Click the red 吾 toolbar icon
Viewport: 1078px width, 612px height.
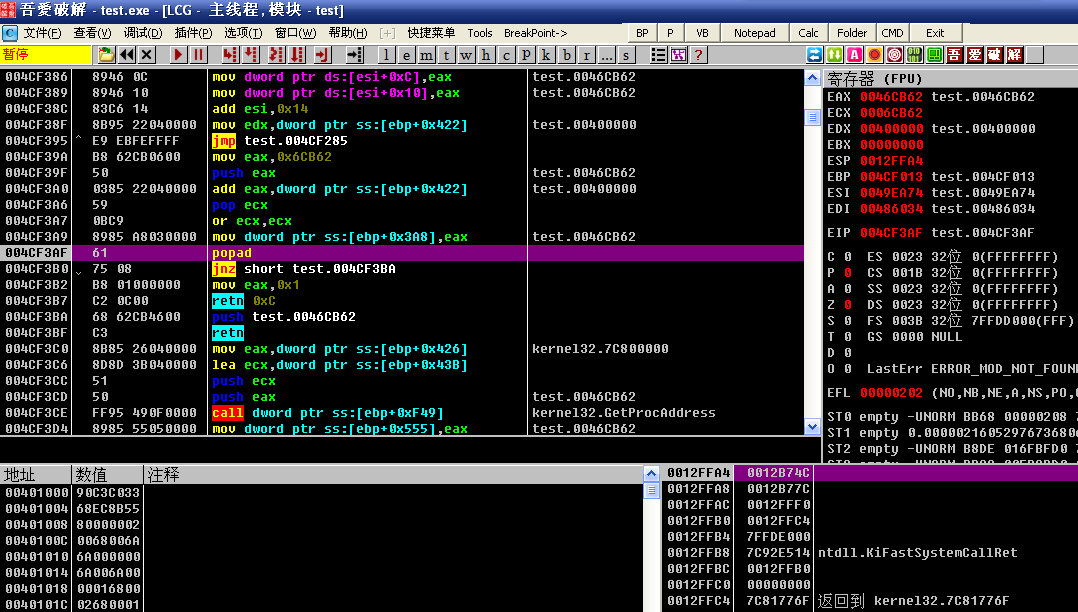[x=954, y=55]
